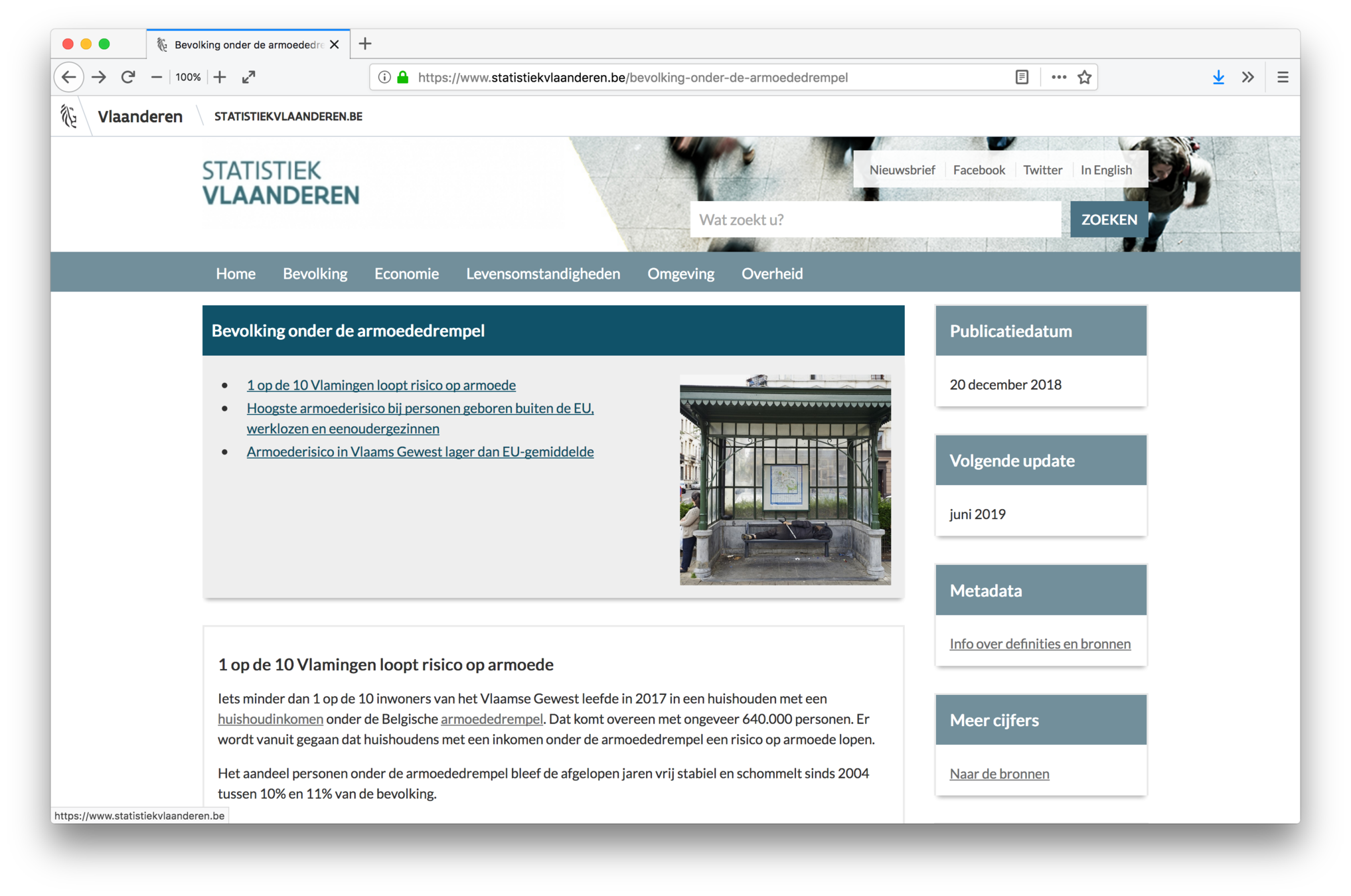The height and width of the screenshot is (896, 1351).
Task: Toggle fullscreen with the diagonal arrows icon
Action: pos(249,77)
